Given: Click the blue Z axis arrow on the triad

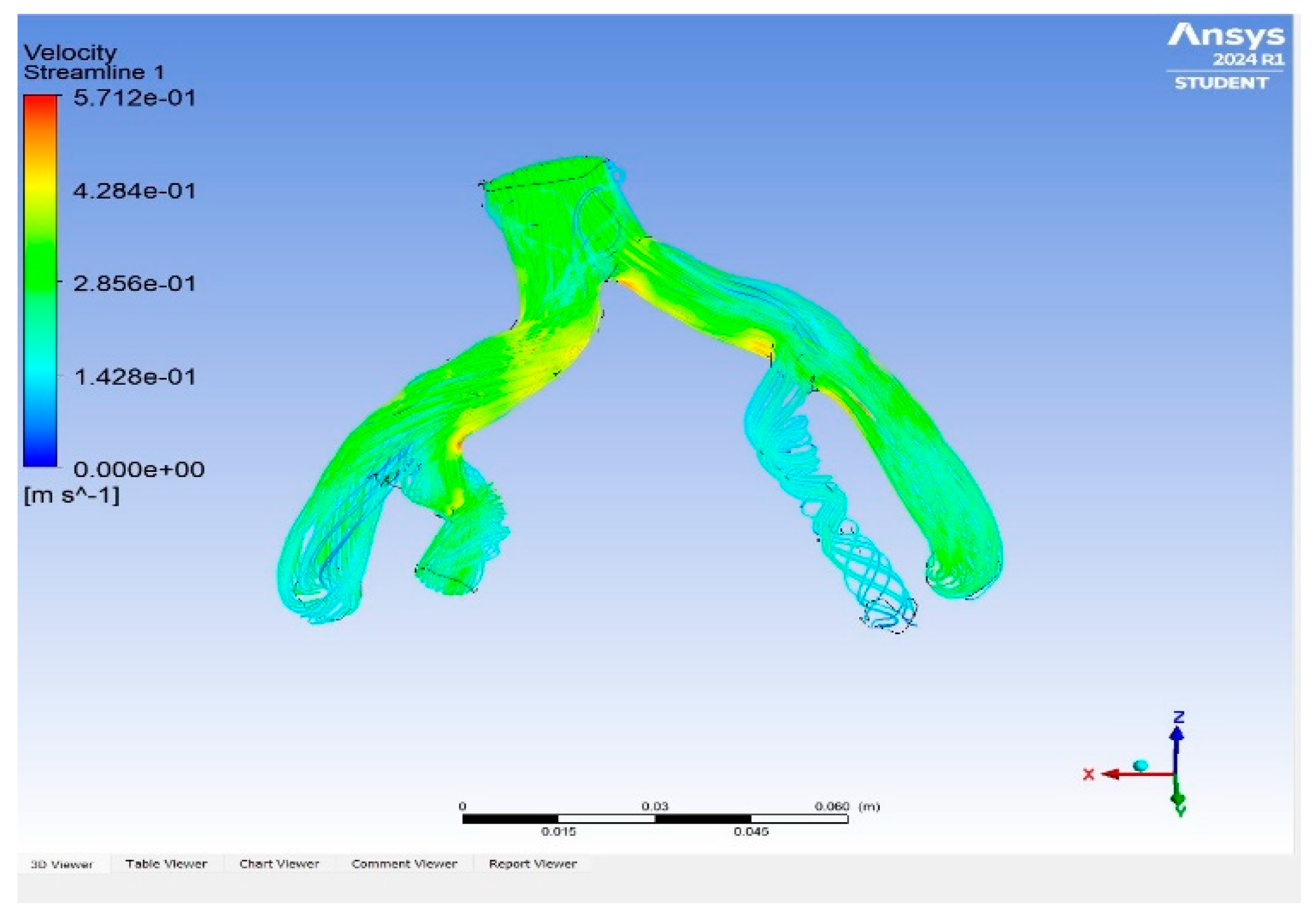Looking at the screenshot, I should pos(1176,733).
